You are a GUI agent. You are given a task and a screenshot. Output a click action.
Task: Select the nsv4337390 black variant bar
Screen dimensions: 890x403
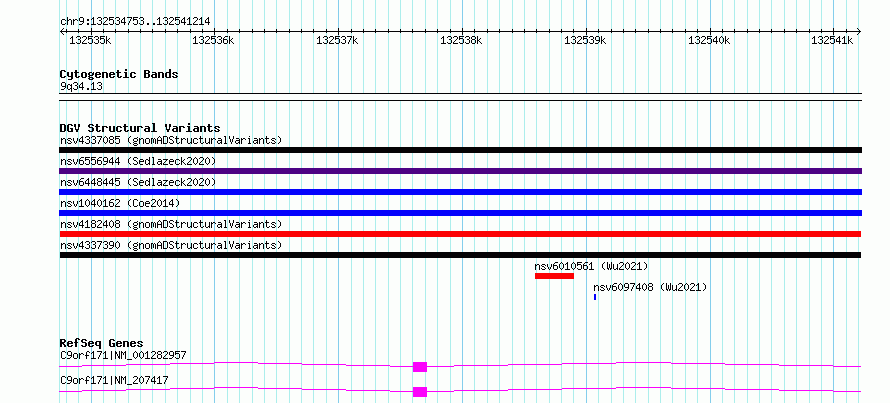click(460, 255)
